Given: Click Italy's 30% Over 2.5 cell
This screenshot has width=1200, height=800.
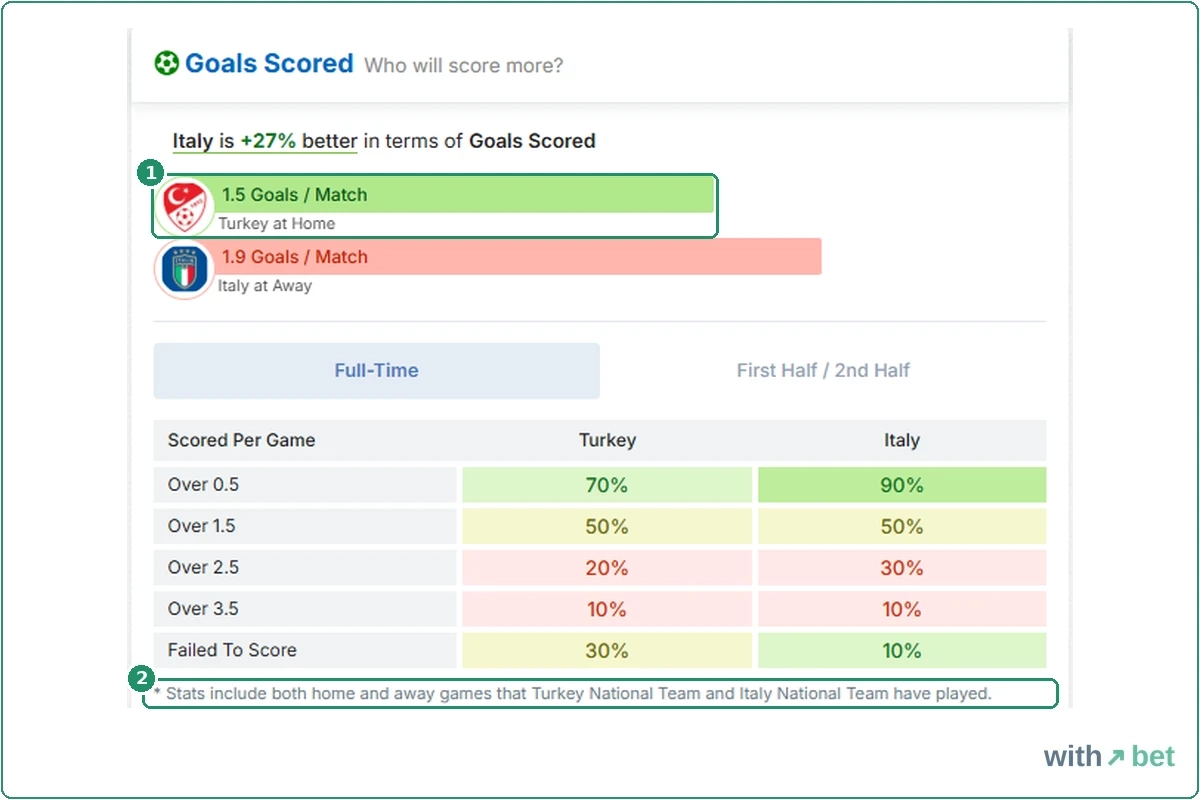Looking at the screenshot, I should (902, 568).
